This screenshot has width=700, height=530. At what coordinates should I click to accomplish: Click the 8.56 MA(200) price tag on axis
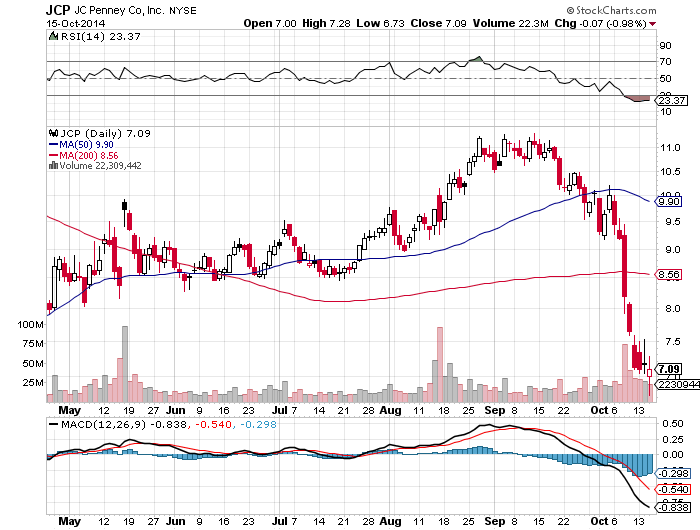tap(668, 274)
